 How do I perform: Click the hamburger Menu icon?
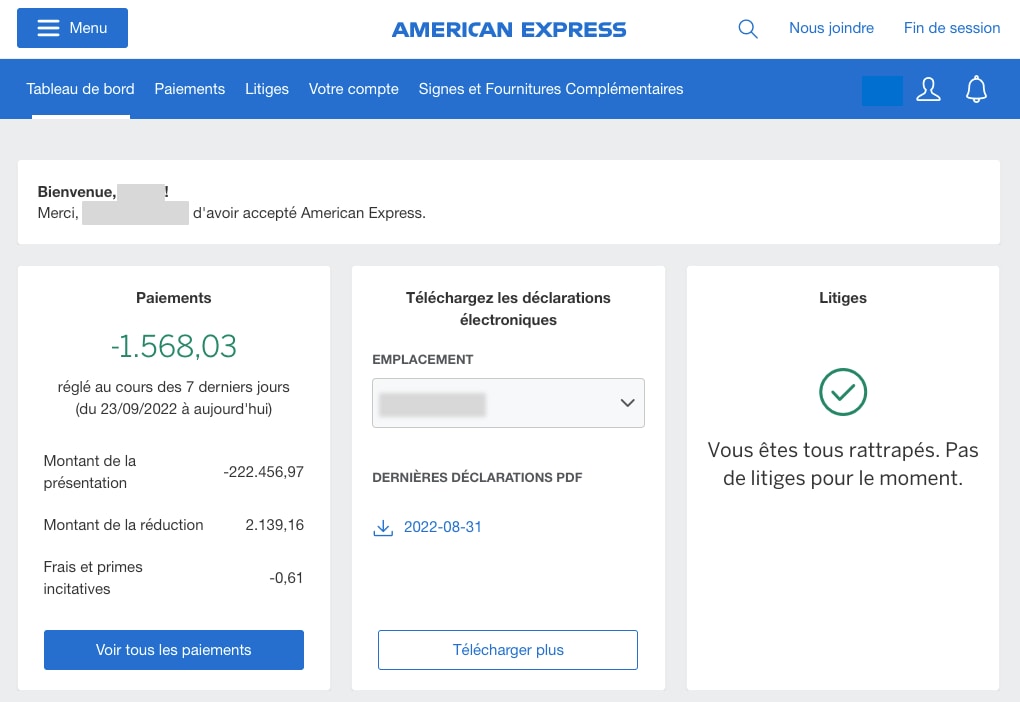pos(48,28)
